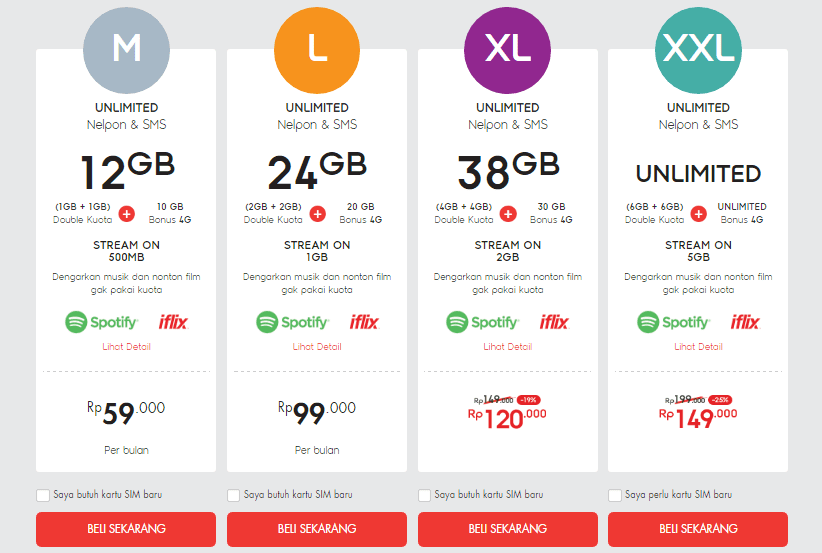Click Beli Sekarang under the Unlimited XXL plan
Image resolution: width=822 pixels, height=553 pixels.
pos(698,529)
